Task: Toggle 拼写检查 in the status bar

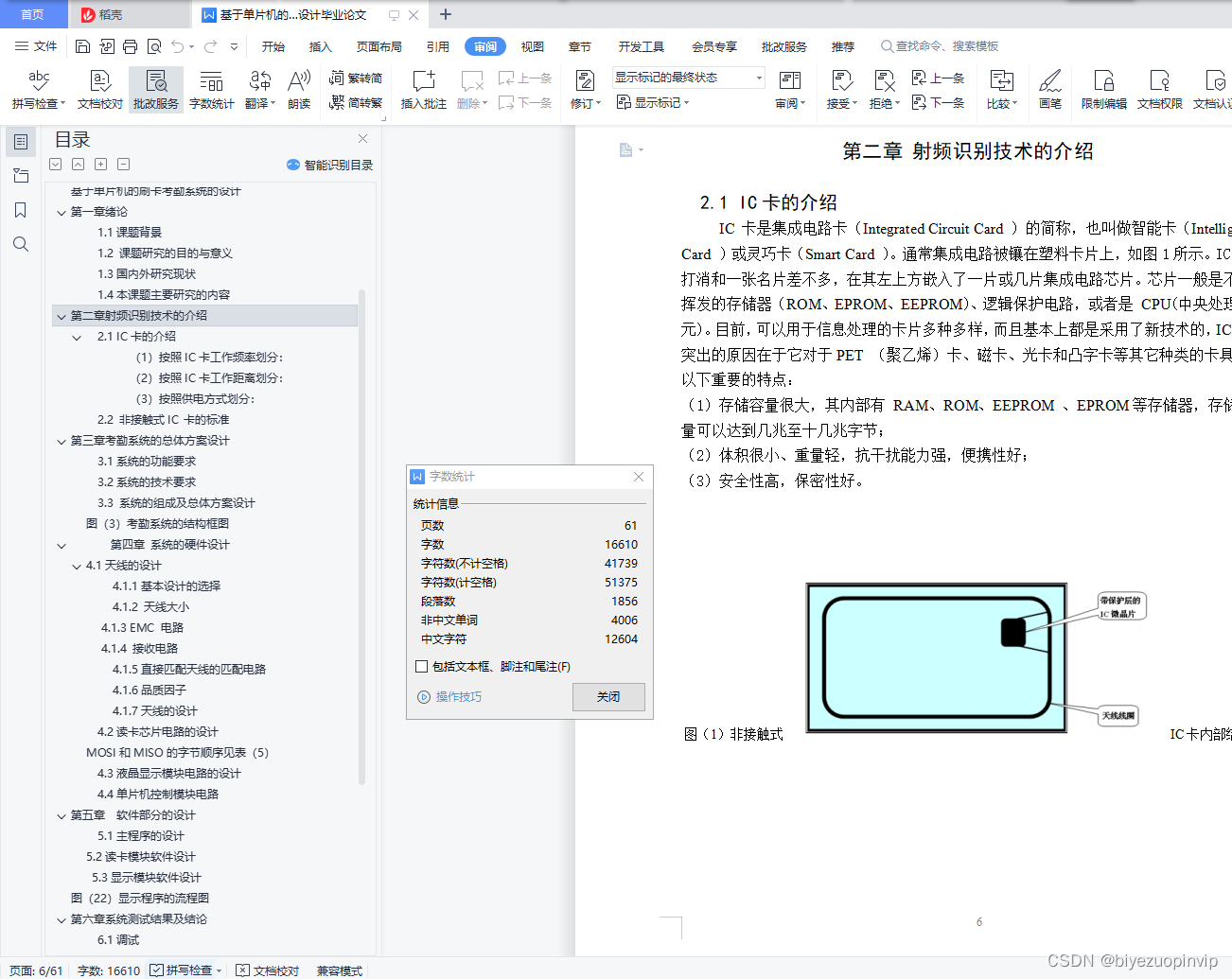Action: click(185, 970)
